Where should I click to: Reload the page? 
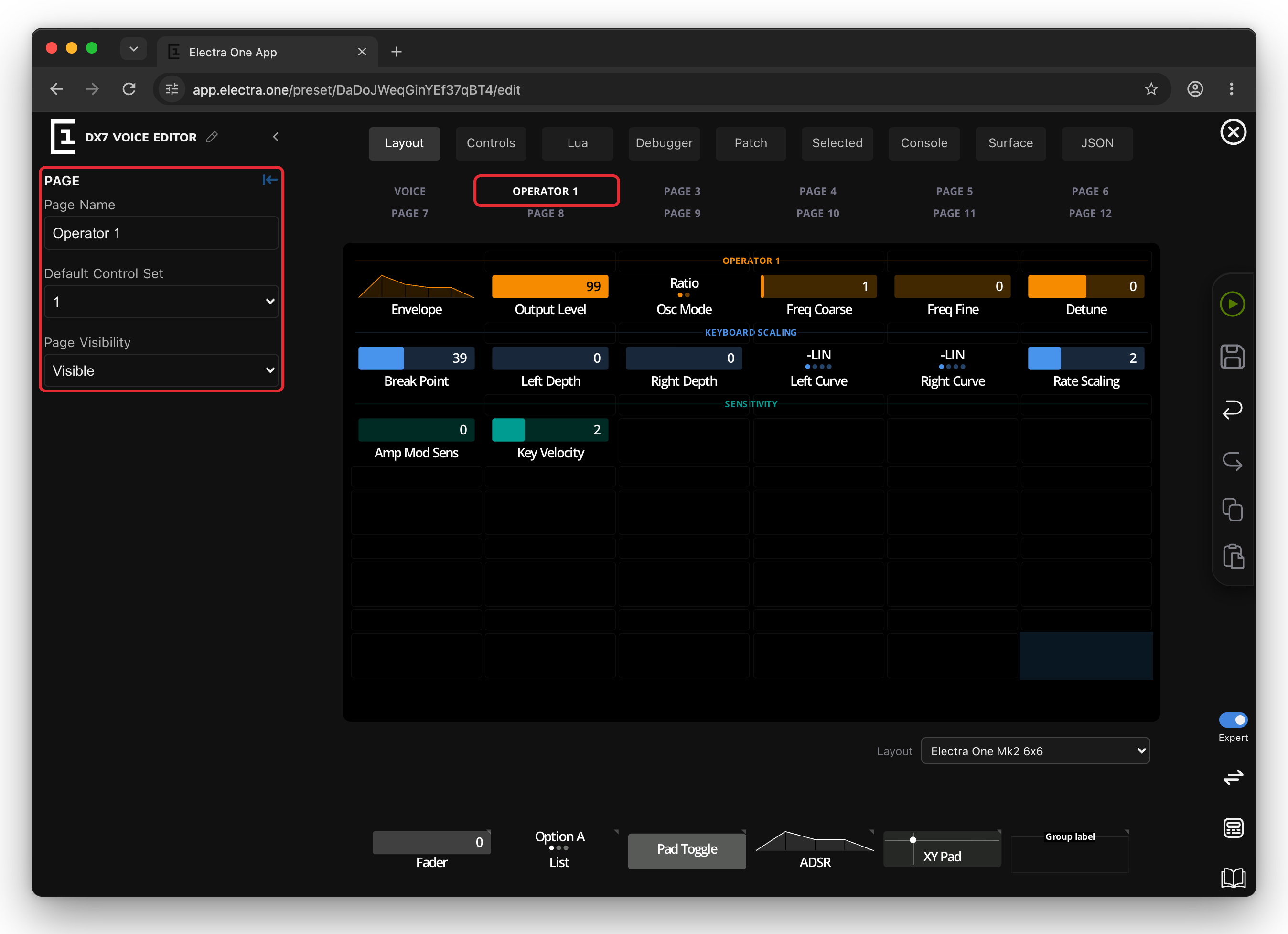click(x=129, y=89)
